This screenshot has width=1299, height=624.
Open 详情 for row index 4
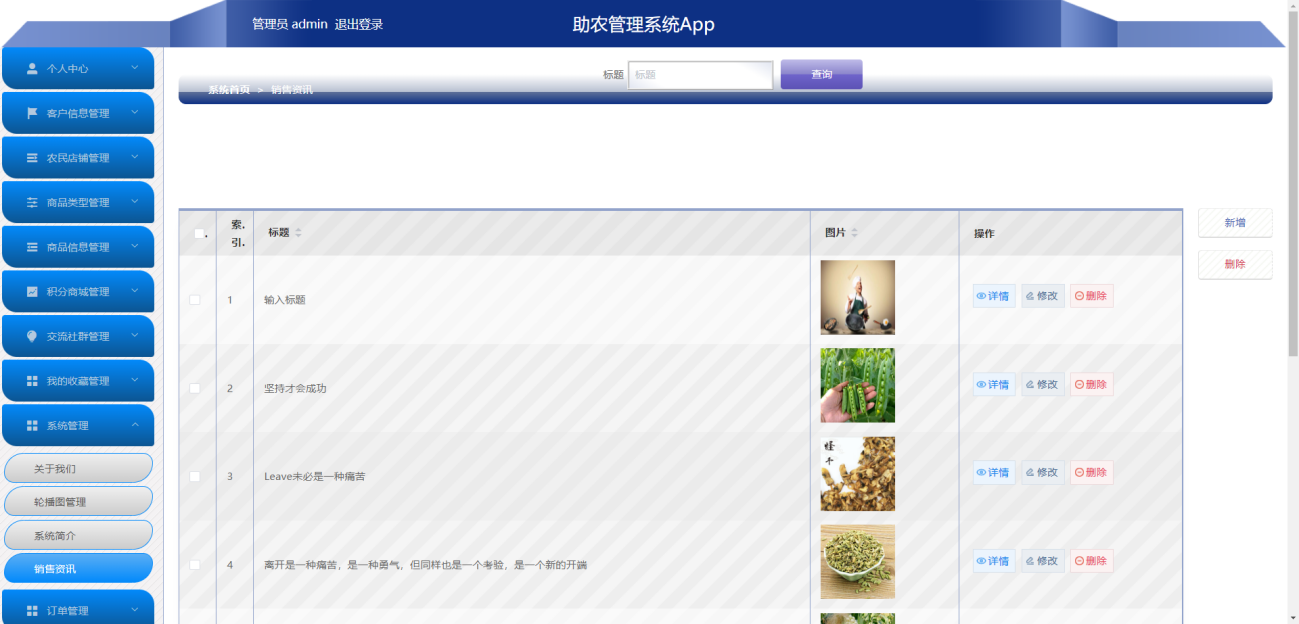(994, 561)
